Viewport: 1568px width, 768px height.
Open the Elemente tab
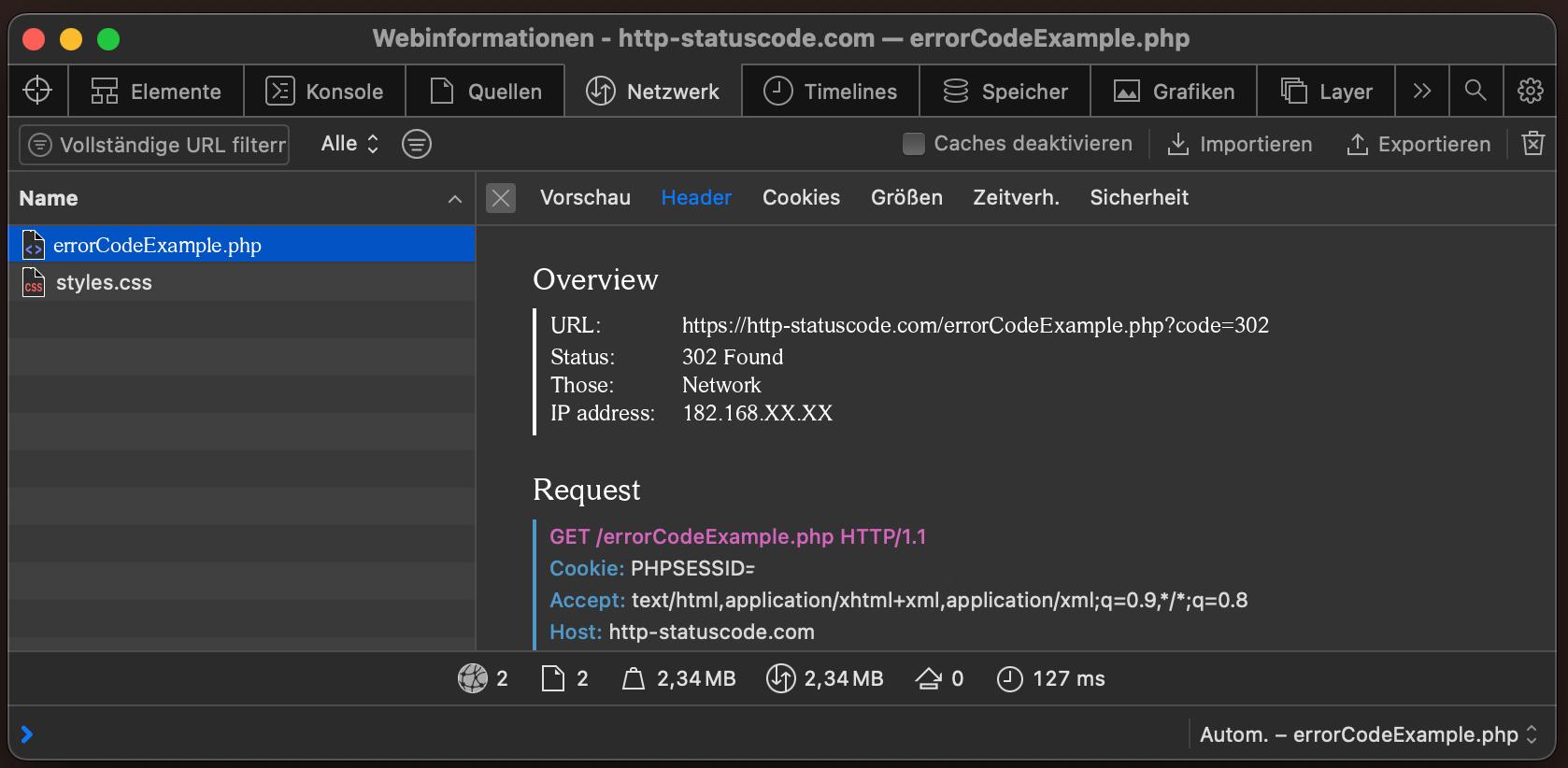click(x=156, y=91)
